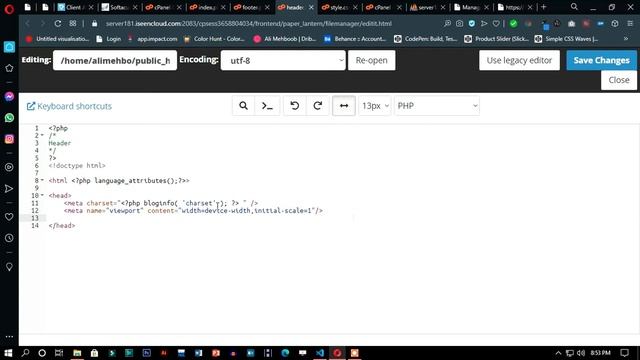Open File Explorer from the taskbar
The height and width of the screenshot is (360, 640).
(77, 353)
